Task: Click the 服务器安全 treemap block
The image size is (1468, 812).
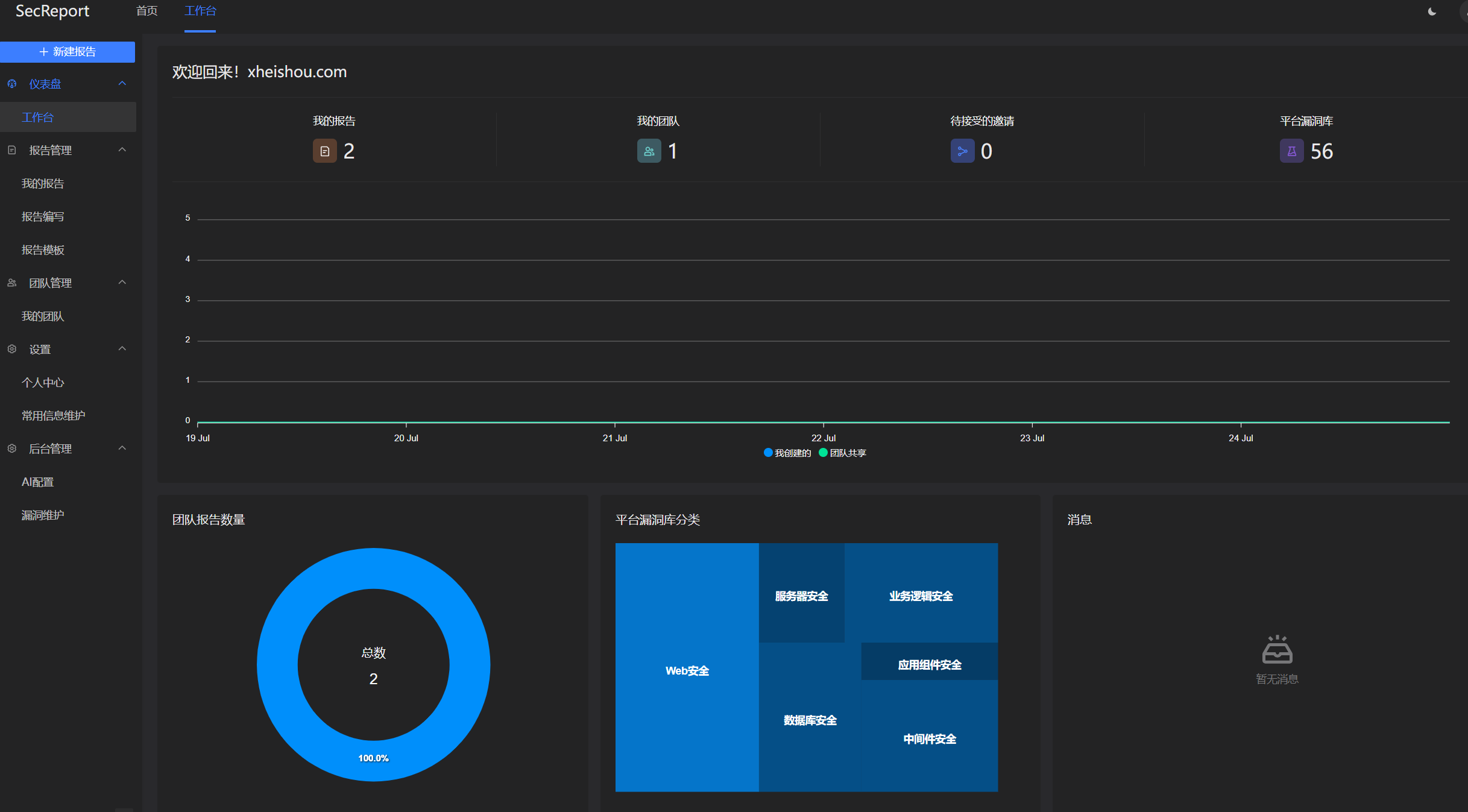Action: [802, 593]
